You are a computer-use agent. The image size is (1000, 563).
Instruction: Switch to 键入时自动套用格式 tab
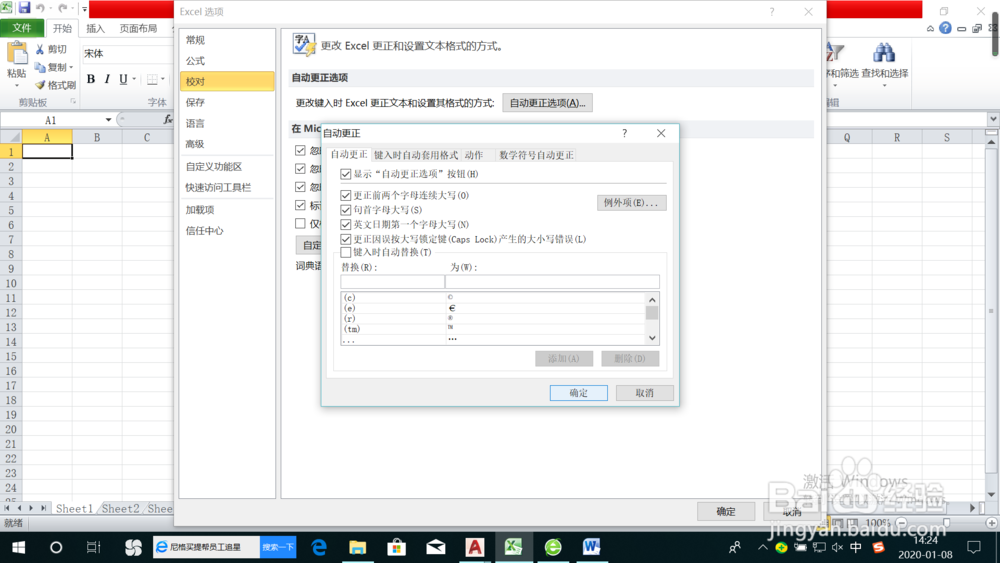click(416, 155)
